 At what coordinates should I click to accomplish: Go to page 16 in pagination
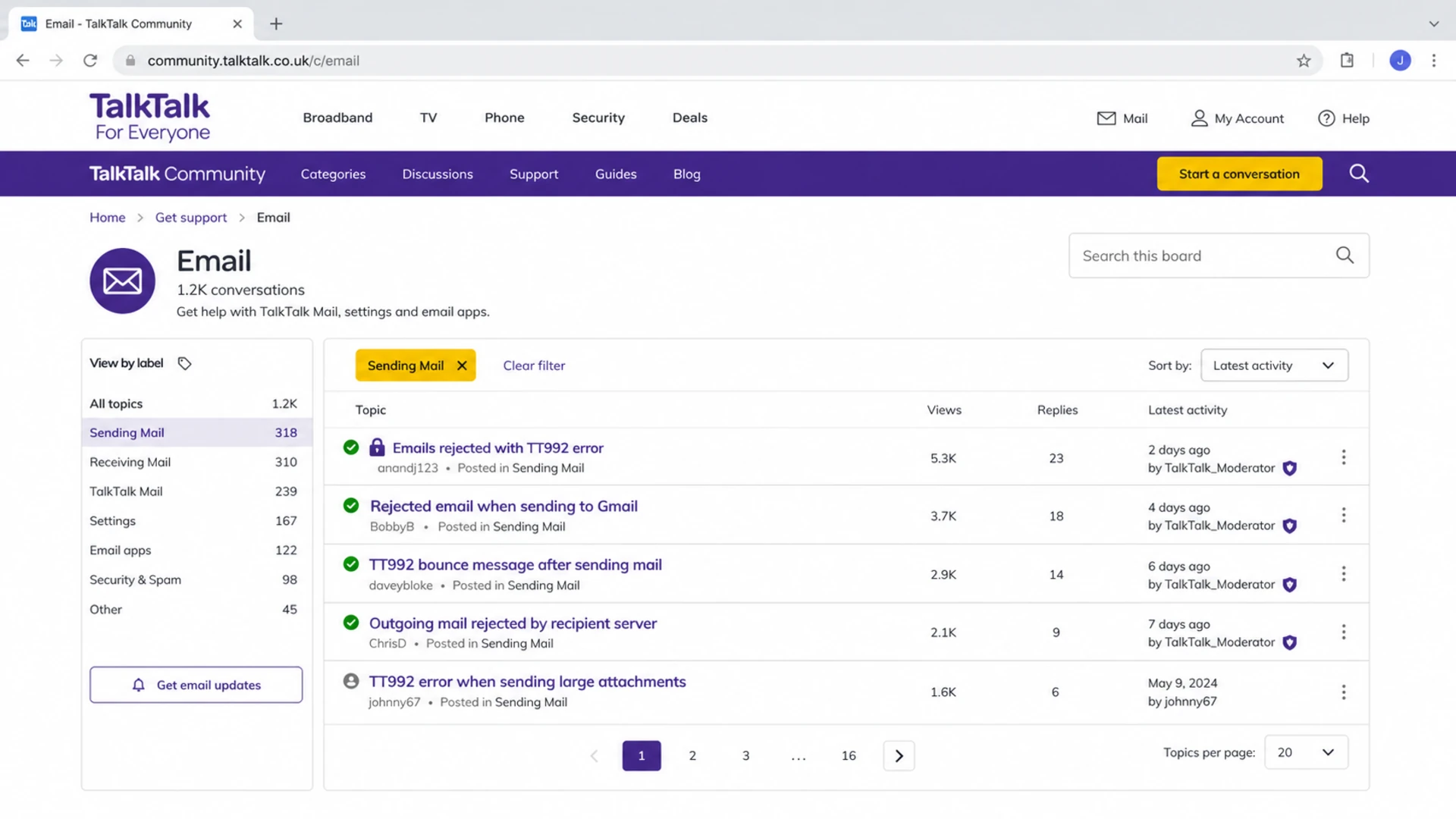point(849,756)
